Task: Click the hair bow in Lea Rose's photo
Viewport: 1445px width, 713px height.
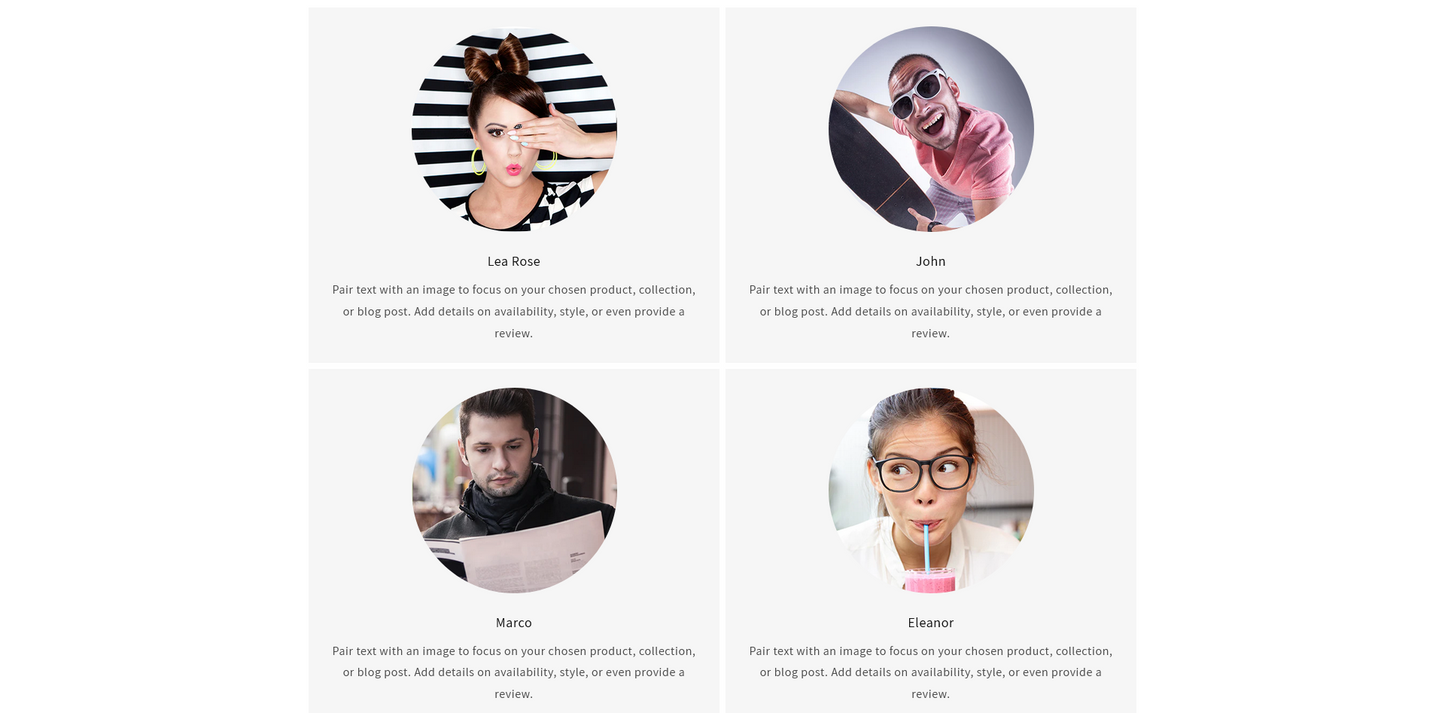Action: 497,59
